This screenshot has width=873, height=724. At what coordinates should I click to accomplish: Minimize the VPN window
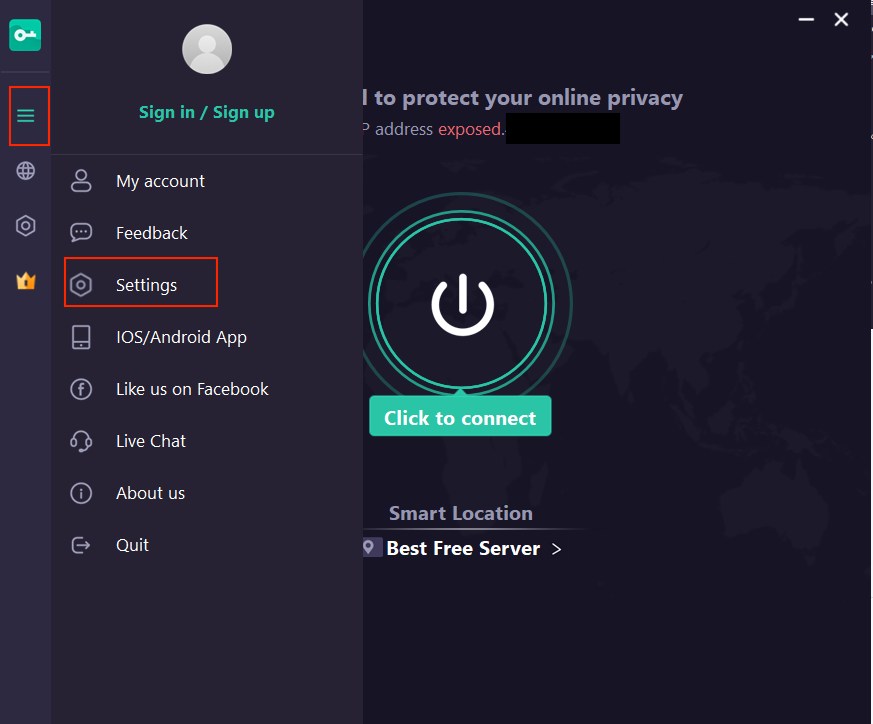806,19
